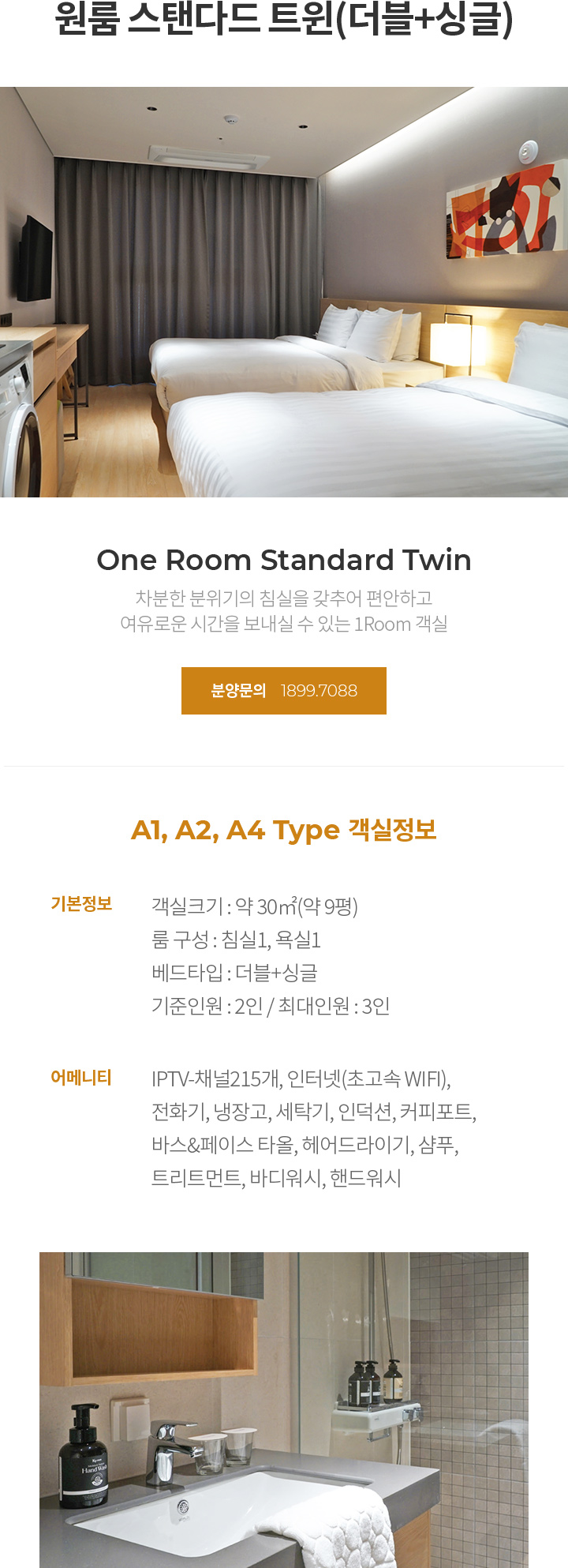Click the 바스&페이스 타올 amenity line

(x=305, y=1145)
